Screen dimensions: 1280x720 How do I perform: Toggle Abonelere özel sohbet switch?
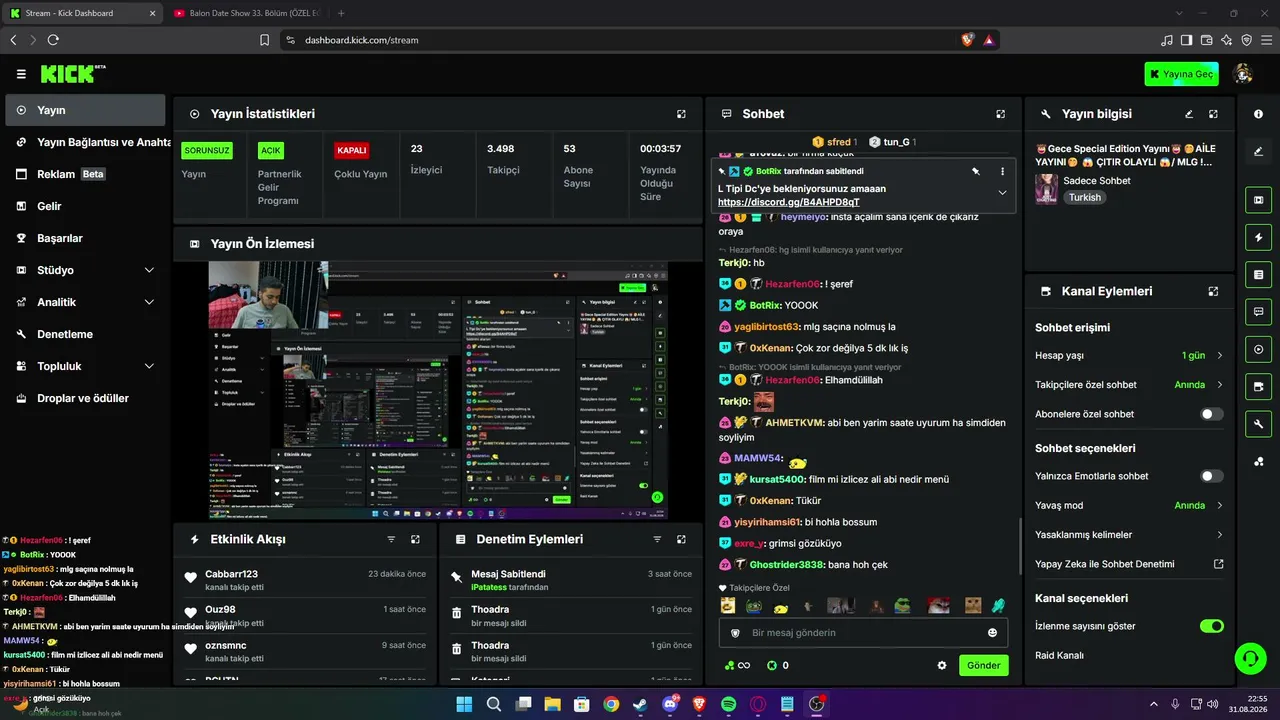click(1211, 414)
